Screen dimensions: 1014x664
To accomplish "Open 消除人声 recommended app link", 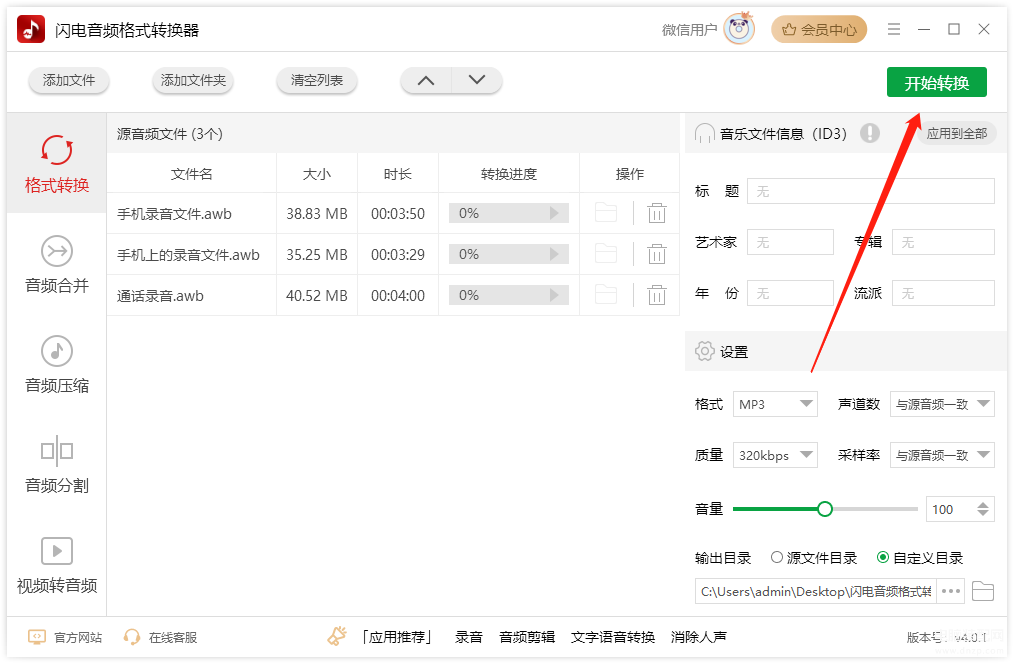I will 698,637.
